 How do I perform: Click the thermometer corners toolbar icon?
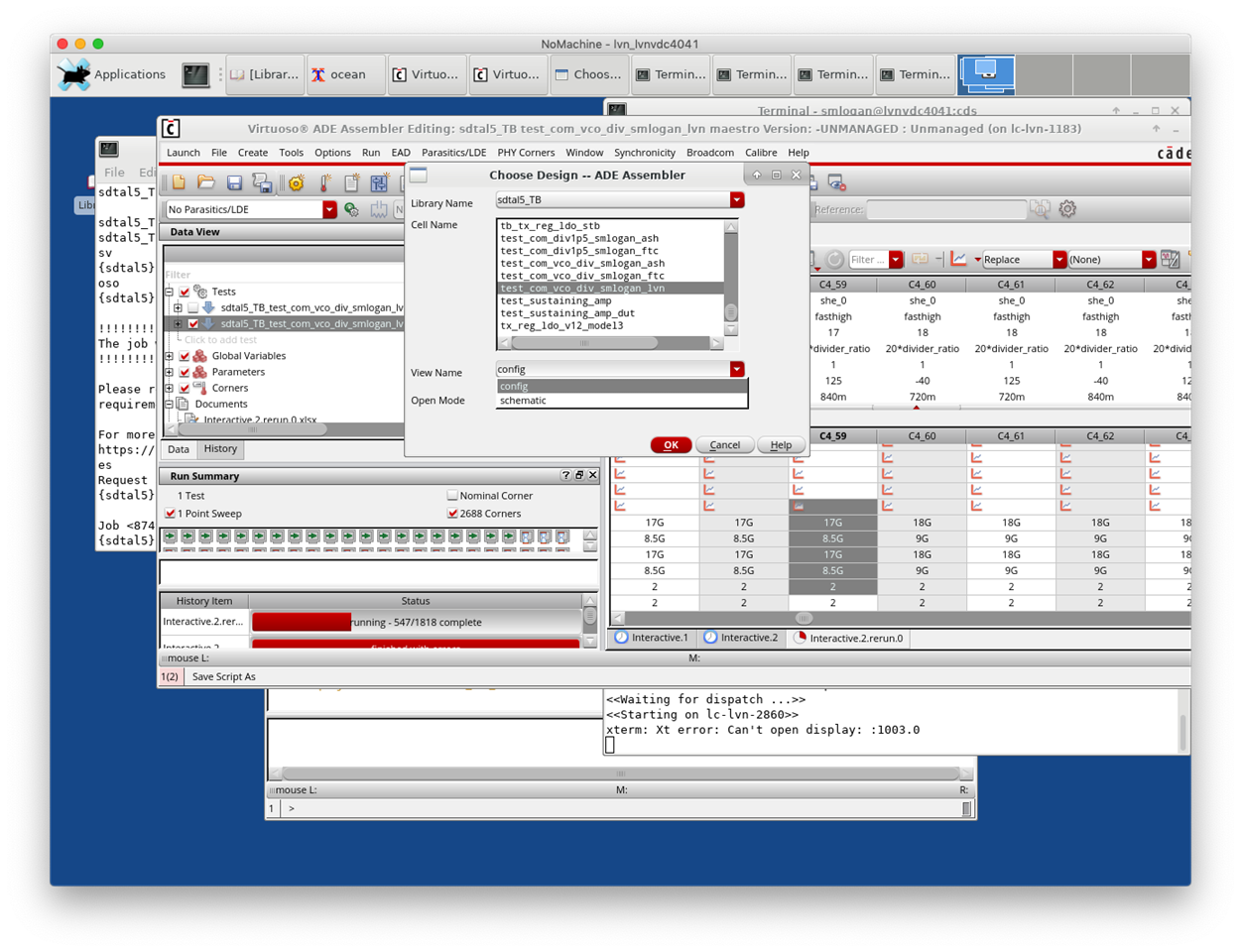[x=324, y=183]
